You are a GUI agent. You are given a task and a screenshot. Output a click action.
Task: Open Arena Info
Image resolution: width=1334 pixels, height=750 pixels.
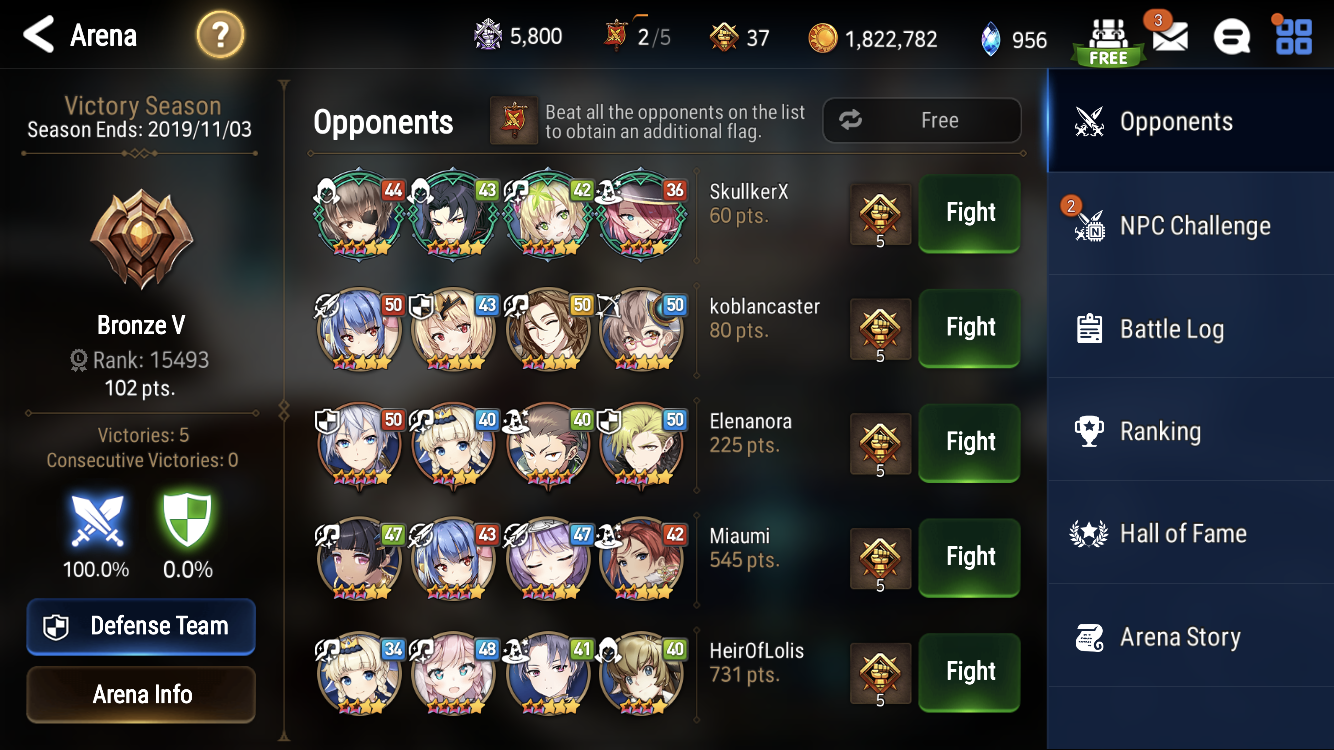(141, 694)
